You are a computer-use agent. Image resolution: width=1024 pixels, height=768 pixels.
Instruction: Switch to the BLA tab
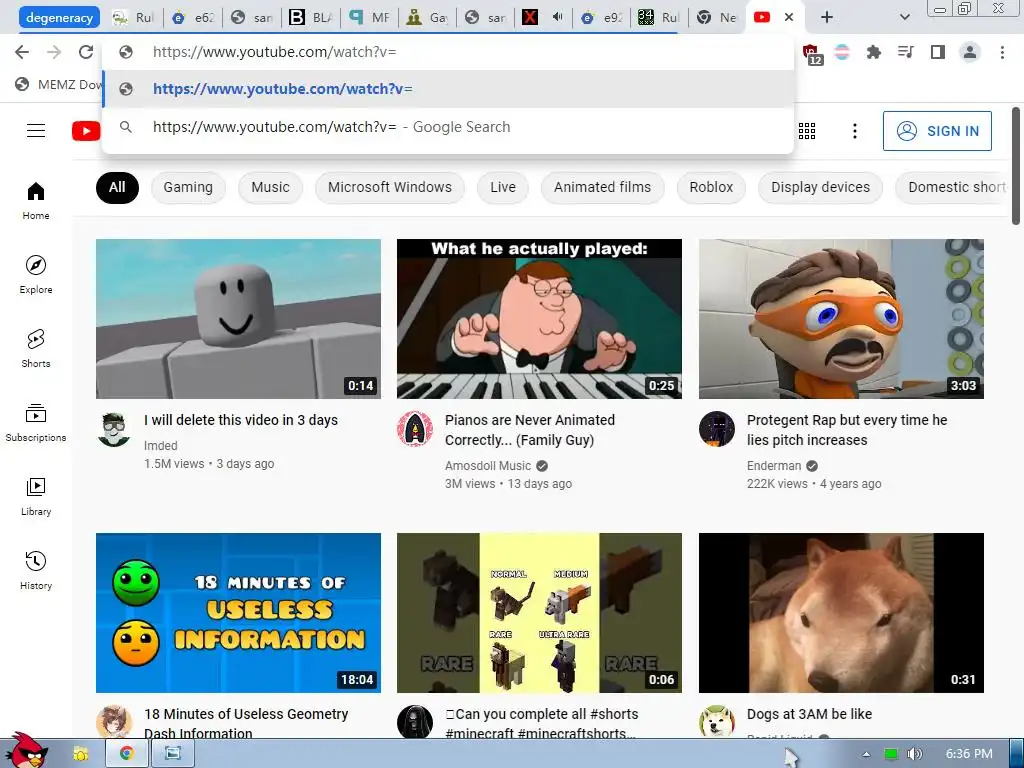coord(312,18)
